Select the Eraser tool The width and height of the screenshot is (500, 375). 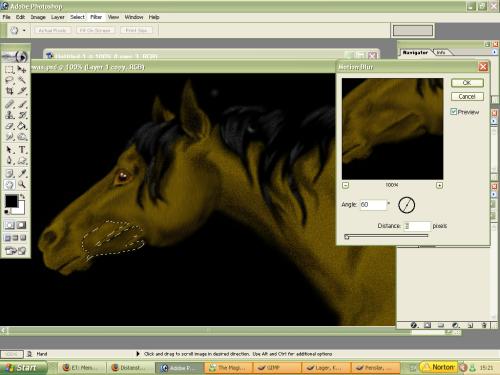[9, 126]
